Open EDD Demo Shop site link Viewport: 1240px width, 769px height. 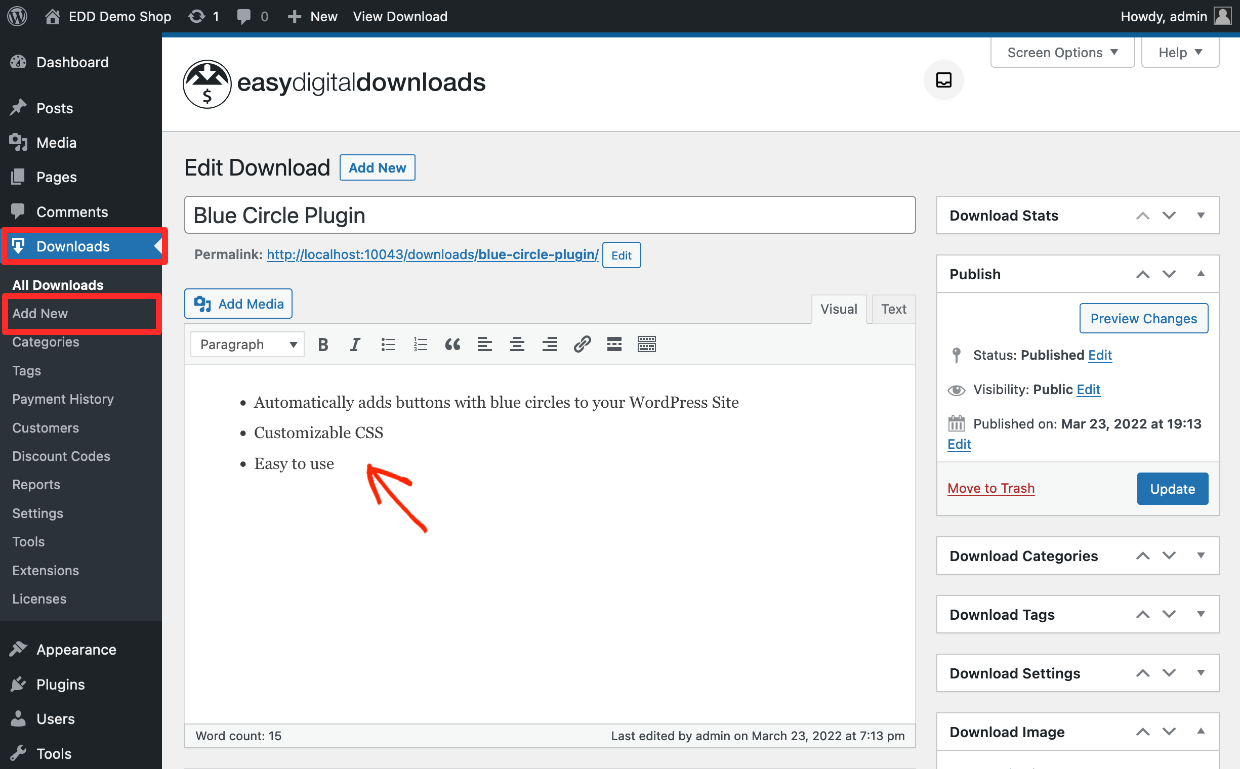point(108,16)
